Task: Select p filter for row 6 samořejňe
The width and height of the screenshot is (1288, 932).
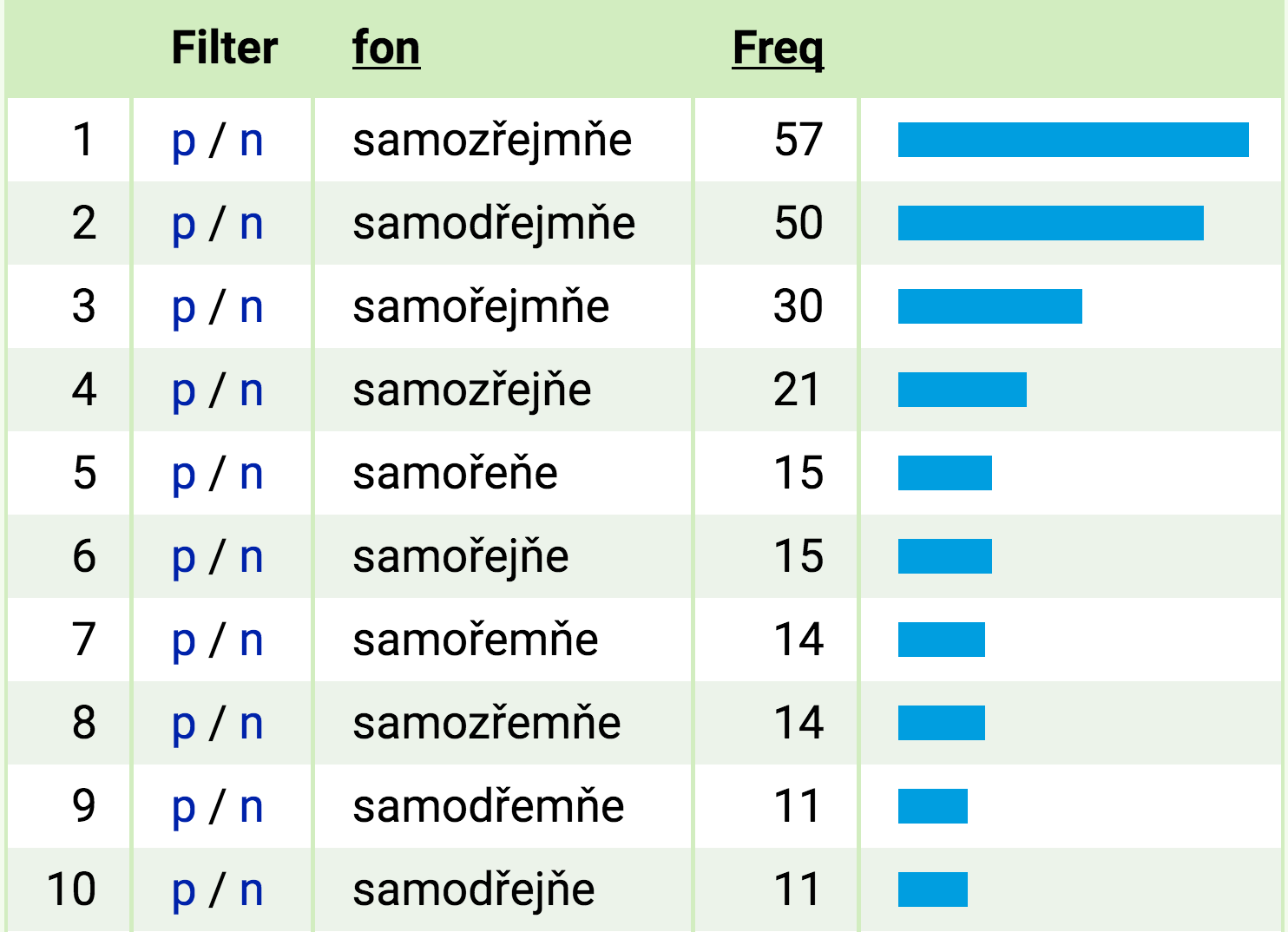Action: coord(184,556)
